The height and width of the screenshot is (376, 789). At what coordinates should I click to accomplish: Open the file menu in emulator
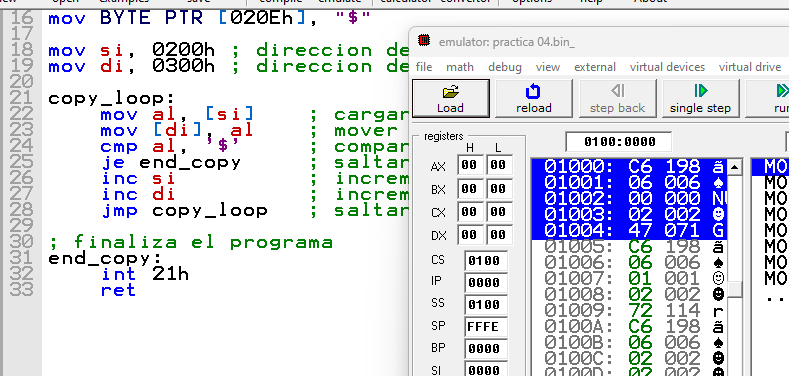click(x=424, y=67)
